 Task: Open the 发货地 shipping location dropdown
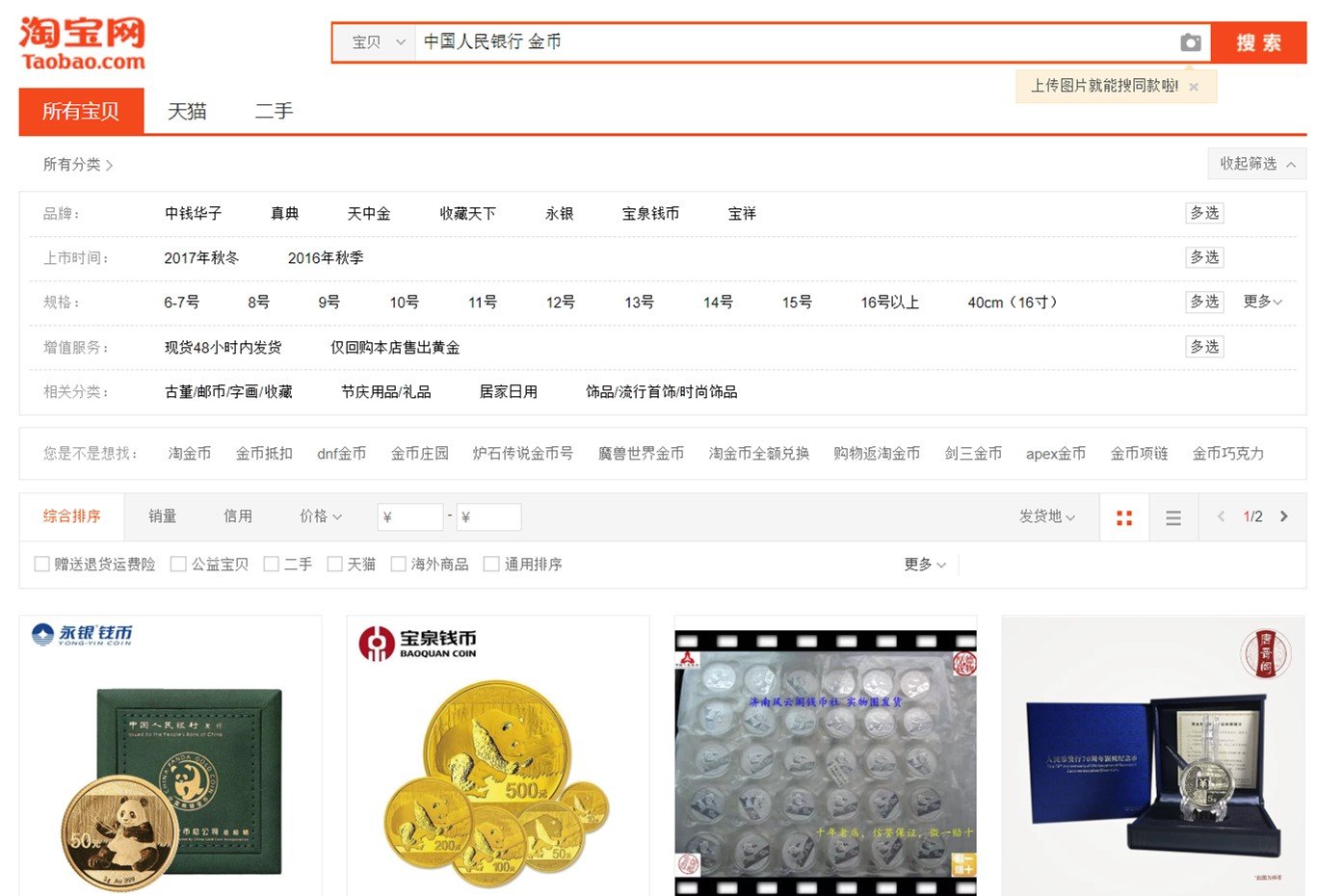(x=1047, y=516)
